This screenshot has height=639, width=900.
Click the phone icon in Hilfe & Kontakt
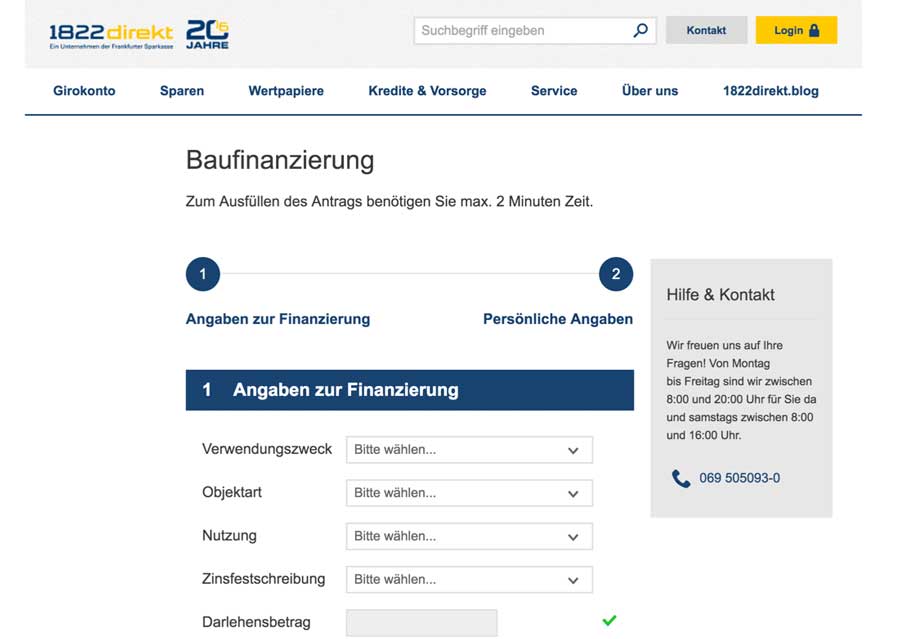[x=681, y=478]
